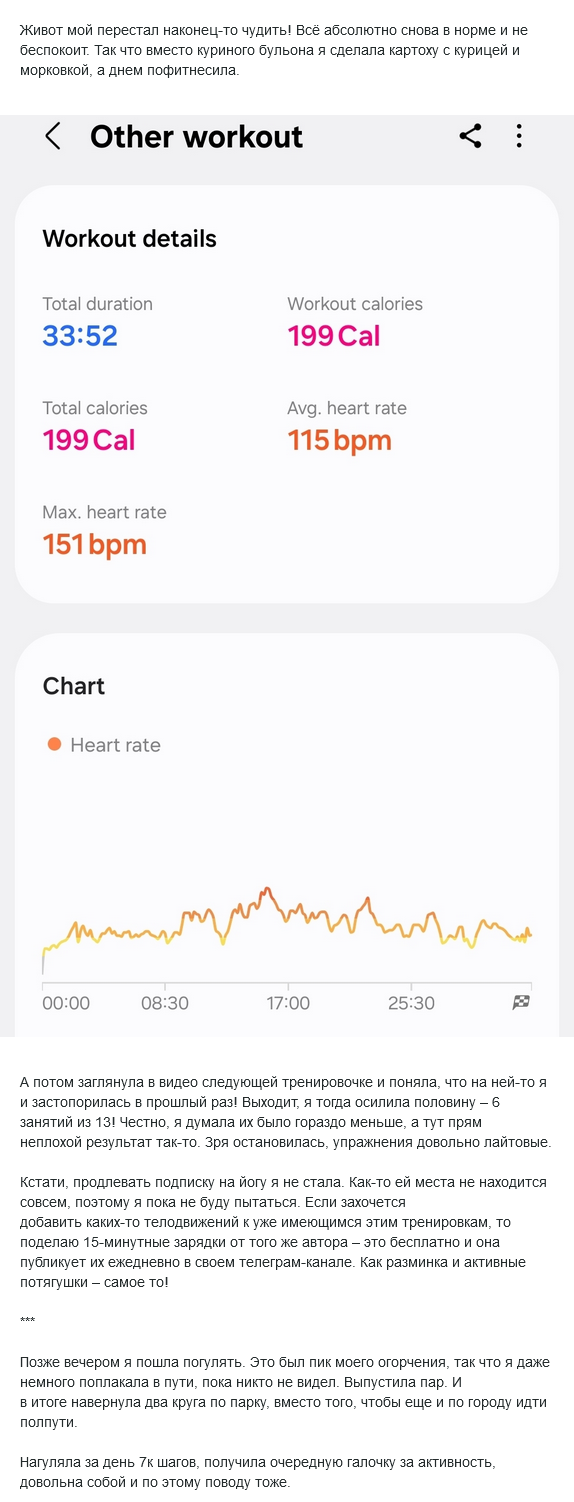Click the 08:30 chart time marker

(x=165, y=1003)
